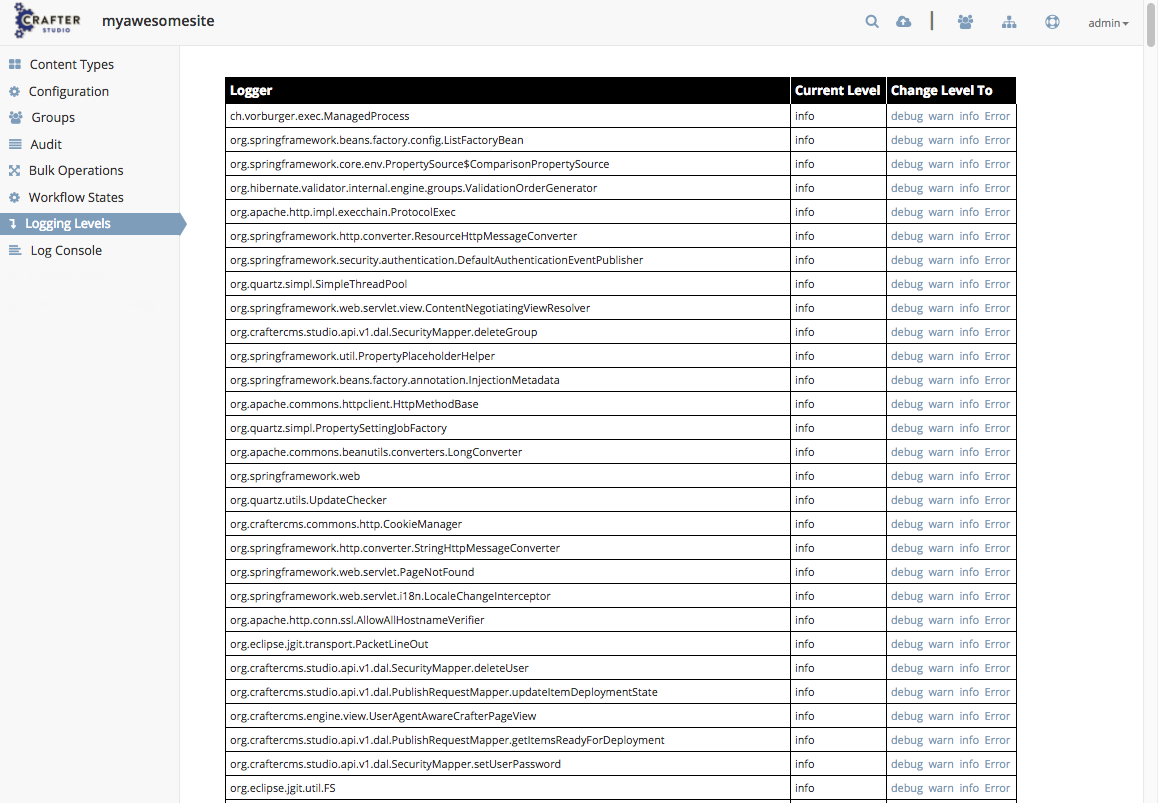Open the search tool in top bar
The image size is (1158, 803).
871,21
